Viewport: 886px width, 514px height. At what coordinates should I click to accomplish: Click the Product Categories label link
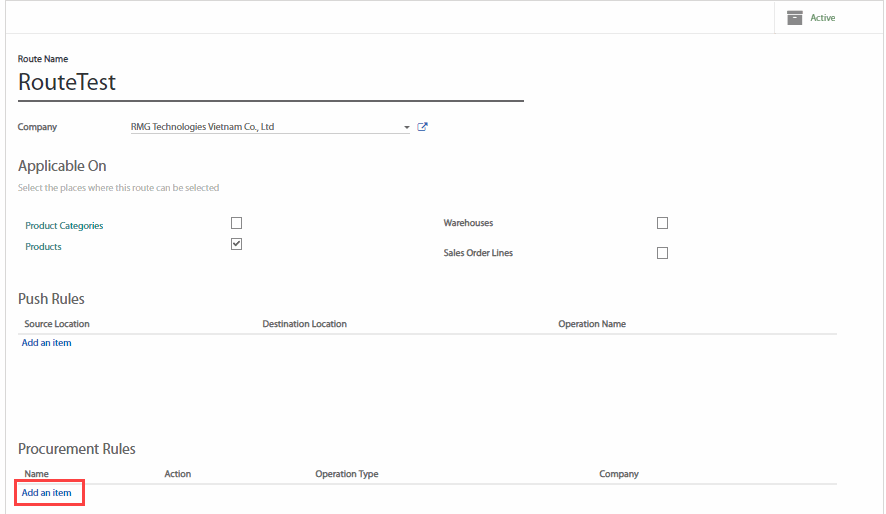[x=64, y=226]
